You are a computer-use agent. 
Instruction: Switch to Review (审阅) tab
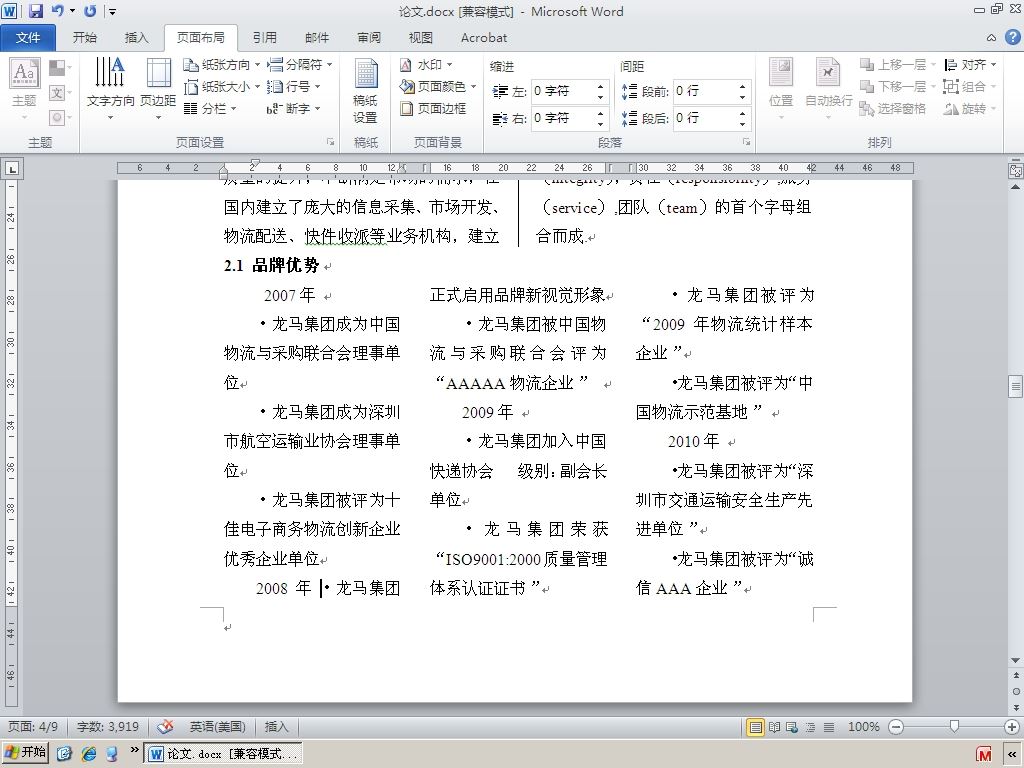(368, 38)
